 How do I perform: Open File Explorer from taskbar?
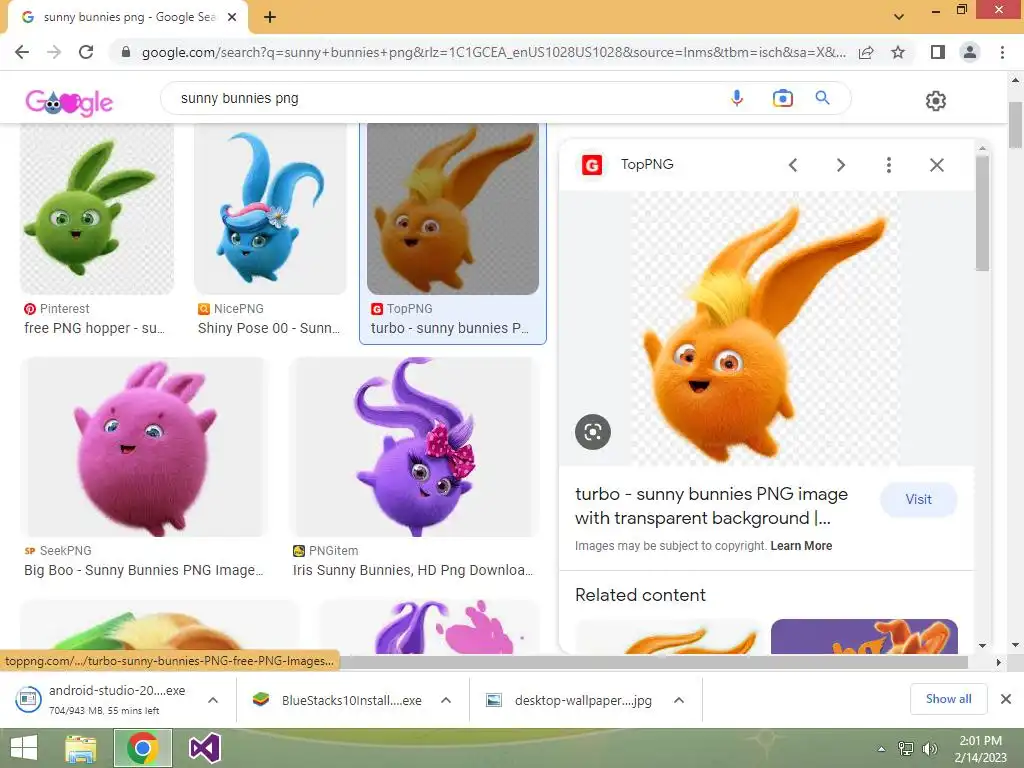coord(81,748)
